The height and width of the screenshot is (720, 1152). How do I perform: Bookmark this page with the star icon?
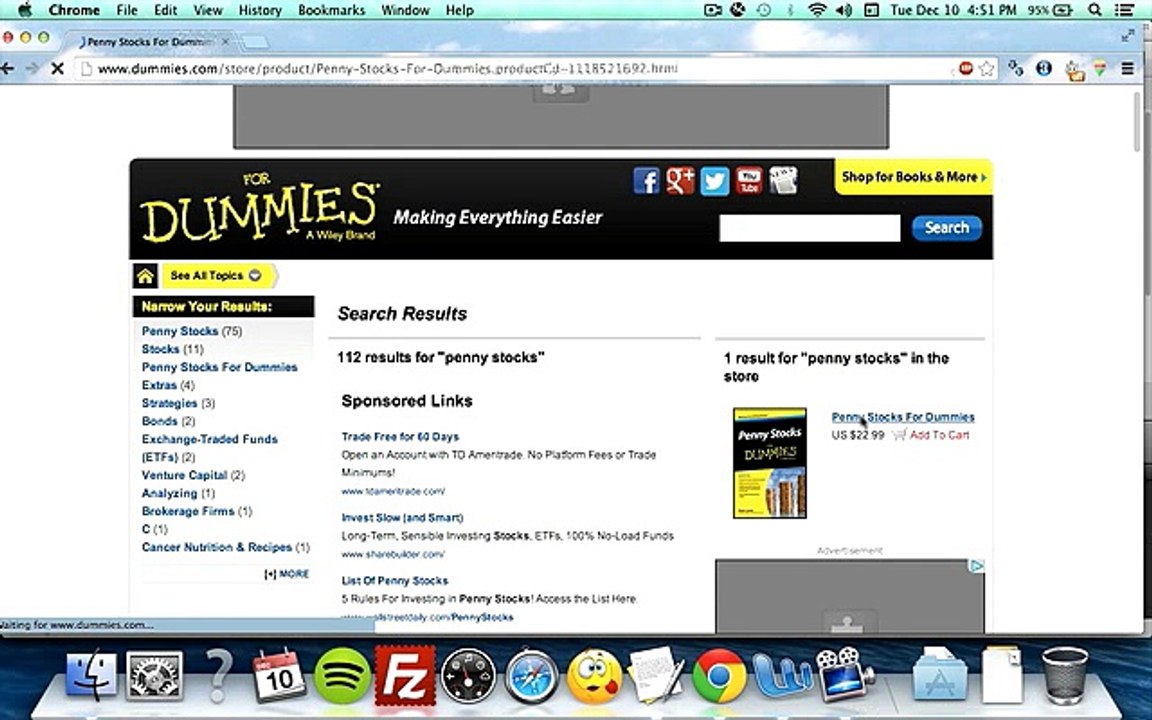(x=987, y=68)
